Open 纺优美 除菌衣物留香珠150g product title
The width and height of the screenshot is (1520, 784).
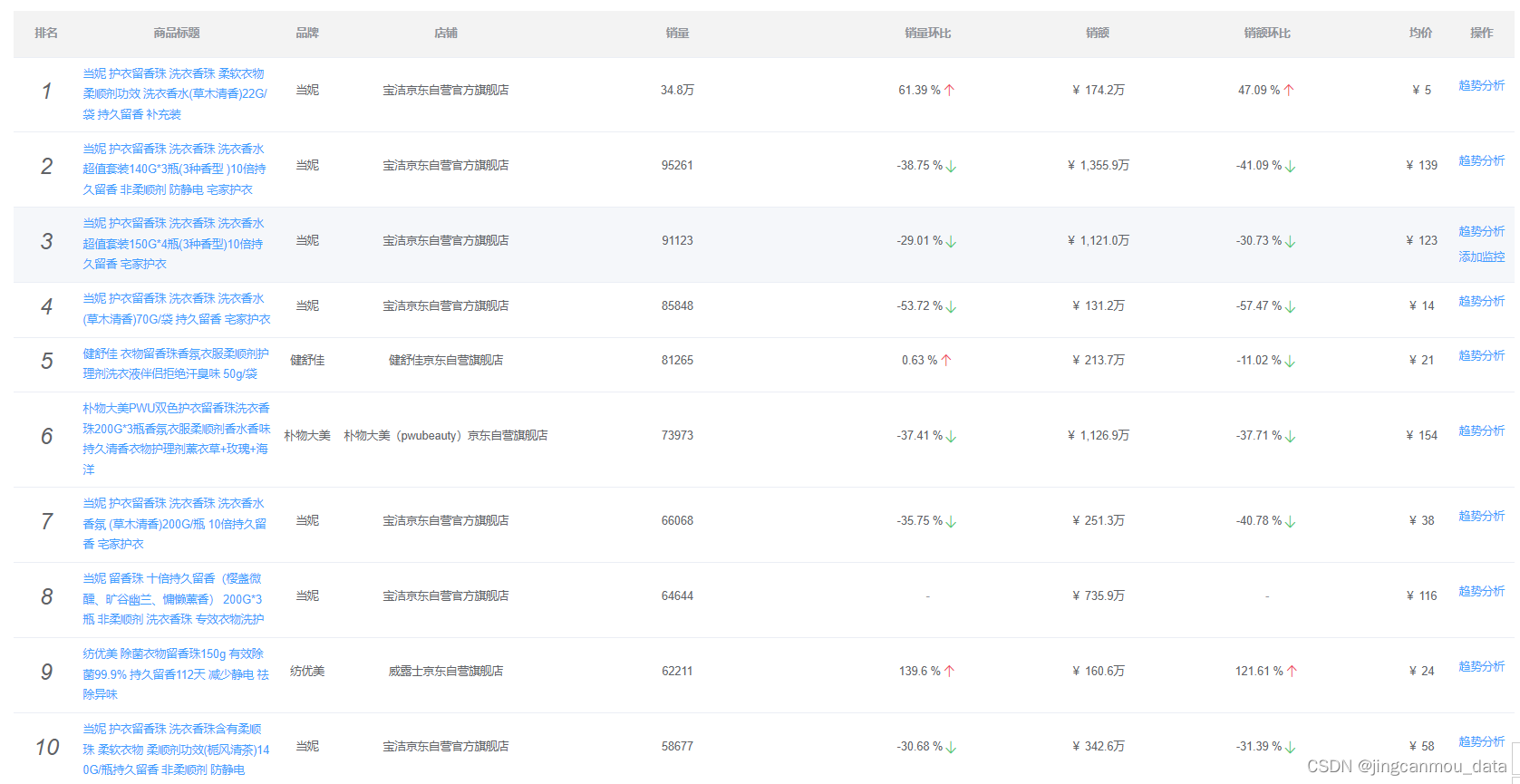click(x=176, y=673)
